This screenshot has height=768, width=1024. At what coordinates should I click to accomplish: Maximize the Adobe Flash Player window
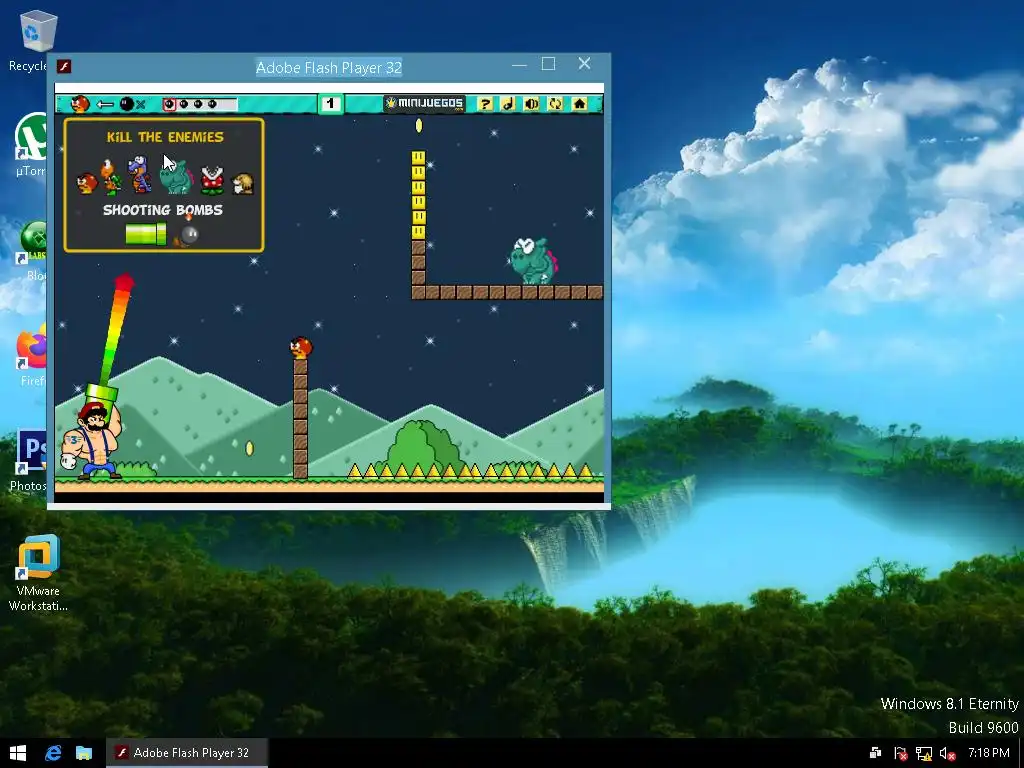pos(549,64)
